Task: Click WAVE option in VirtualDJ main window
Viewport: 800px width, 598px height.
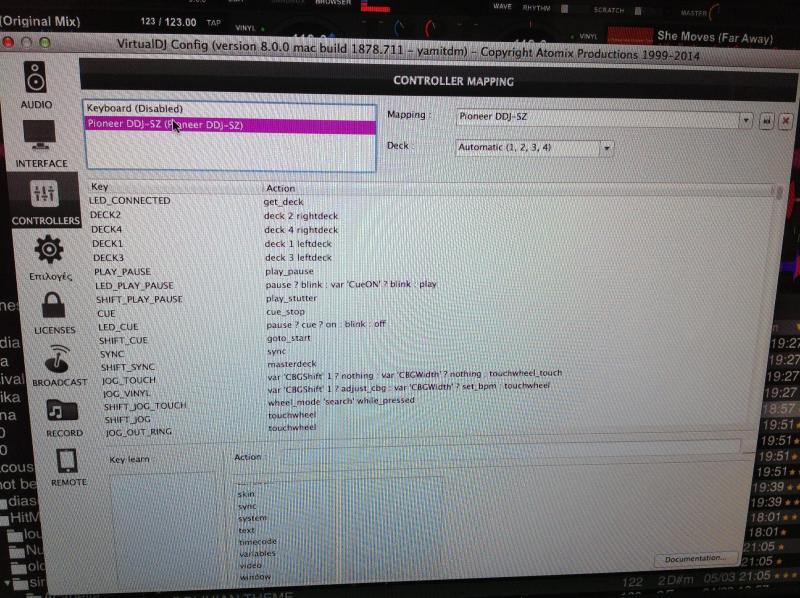Action: click(x=502, y=7)
